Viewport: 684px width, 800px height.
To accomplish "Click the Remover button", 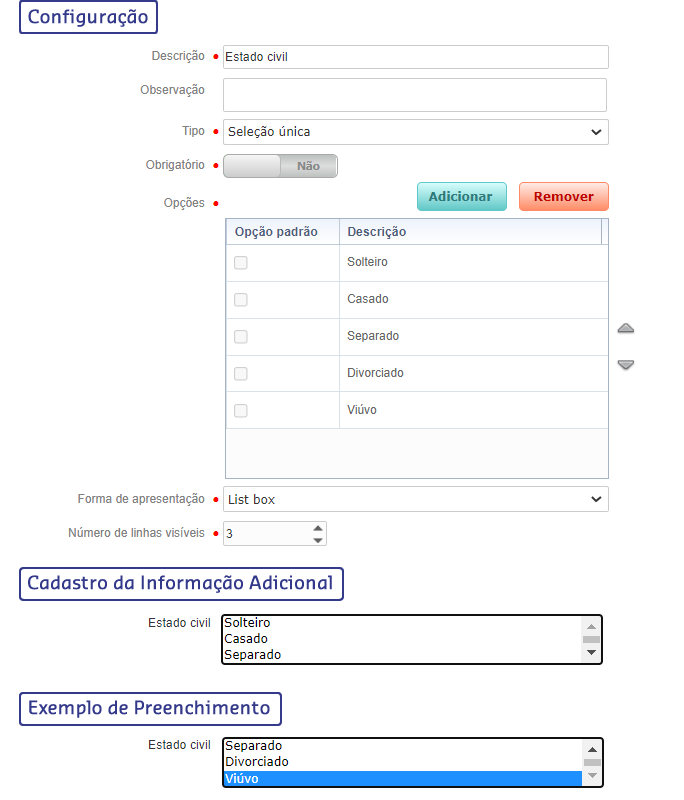I will pos(563,197).
